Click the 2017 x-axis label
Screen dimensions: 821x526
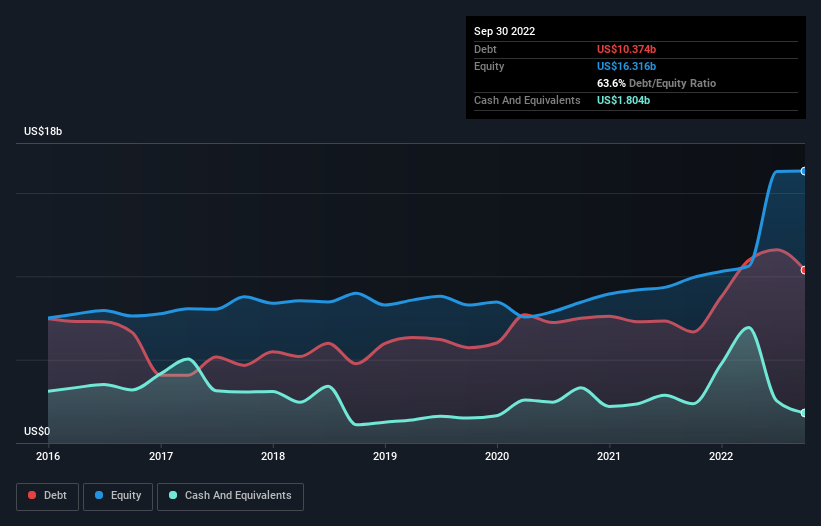(161, 456)
